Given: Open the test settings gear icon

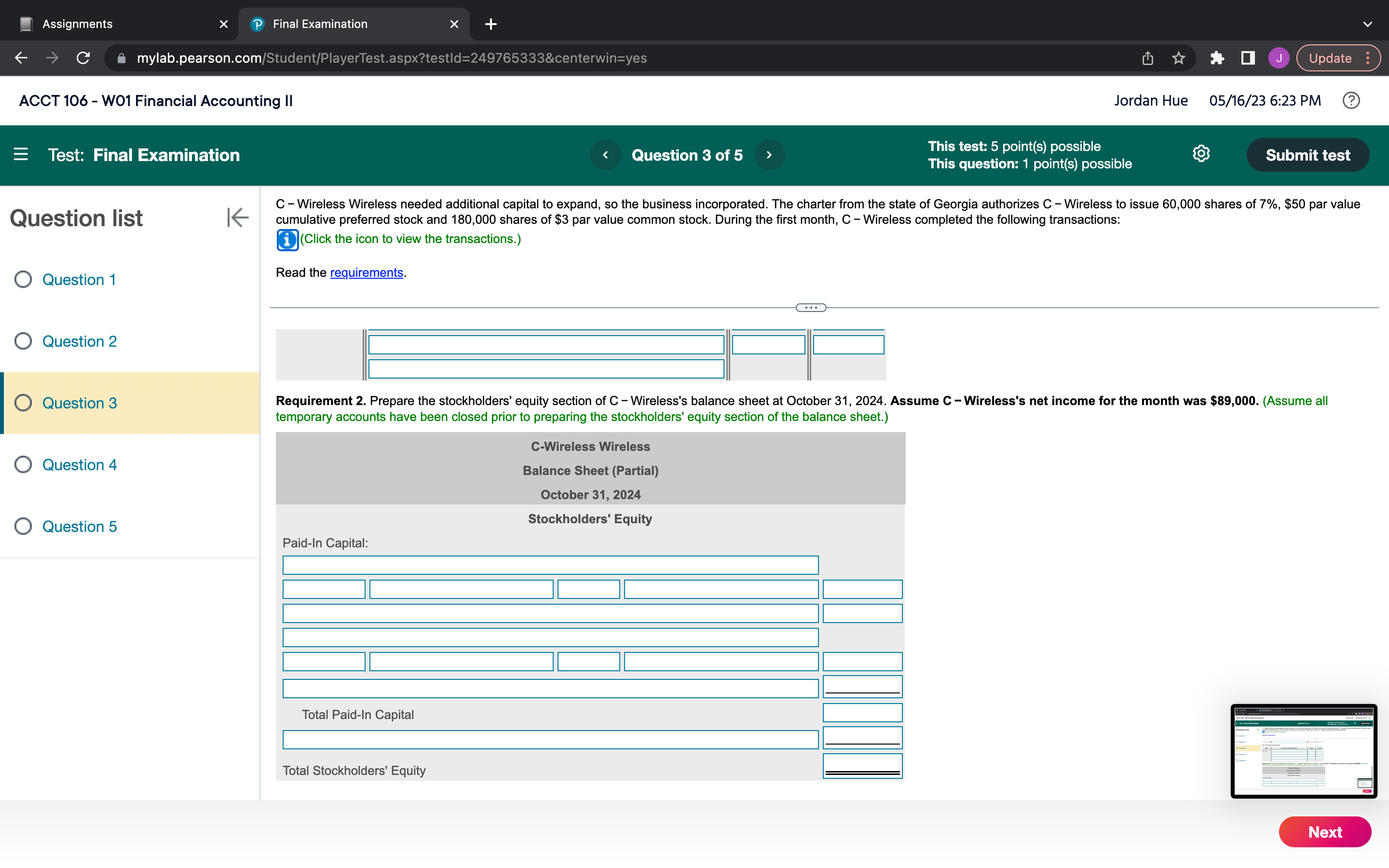Looking at the screenshot, I should [x=1201, y=154].
